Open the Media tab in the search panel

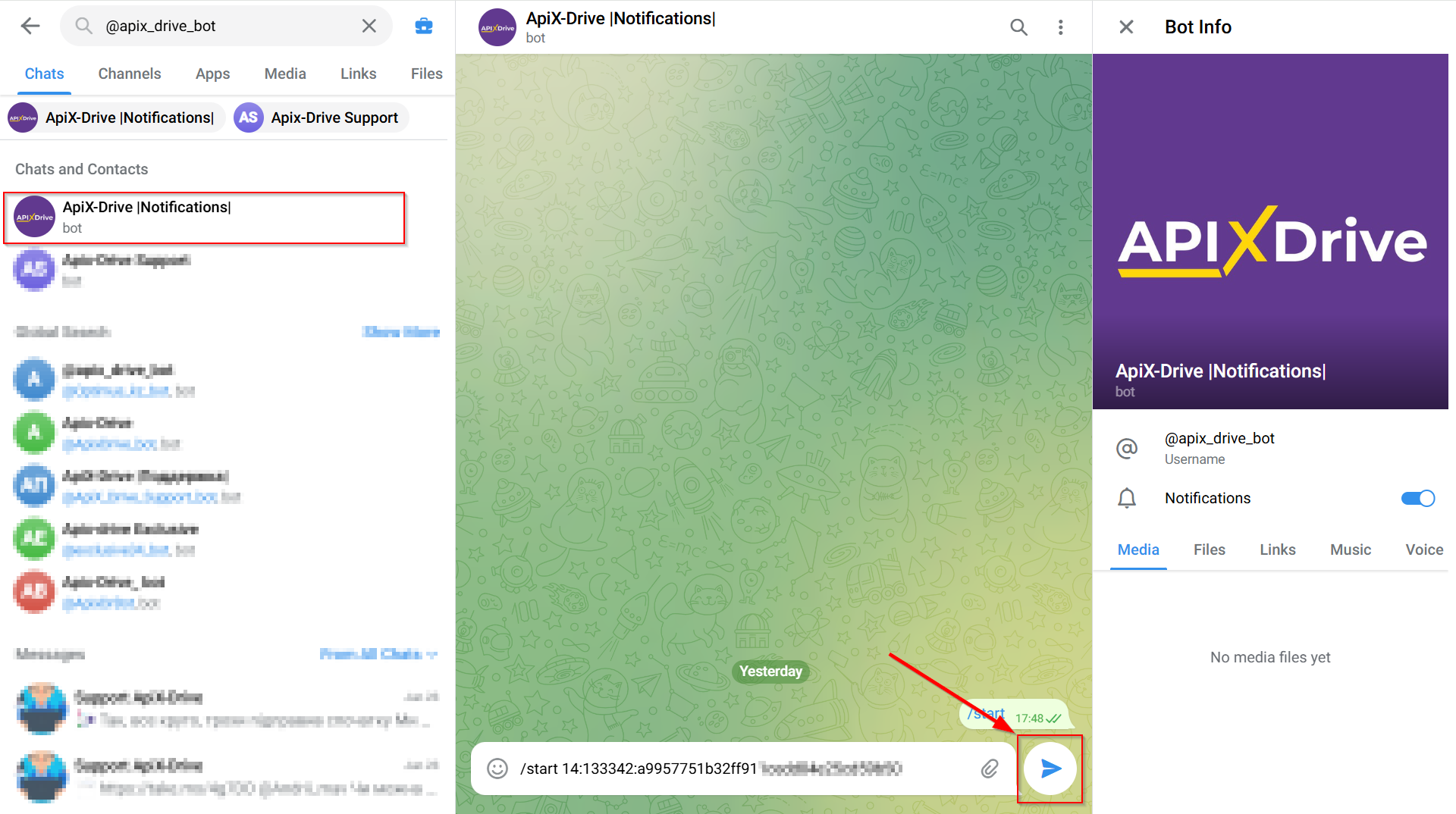click(x=285, y=74)
